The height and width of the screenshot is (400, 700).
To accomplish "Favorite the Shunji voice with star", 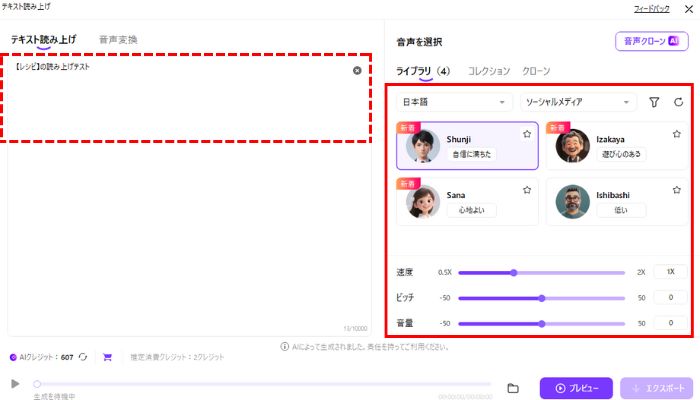I will tap(526, 133).
